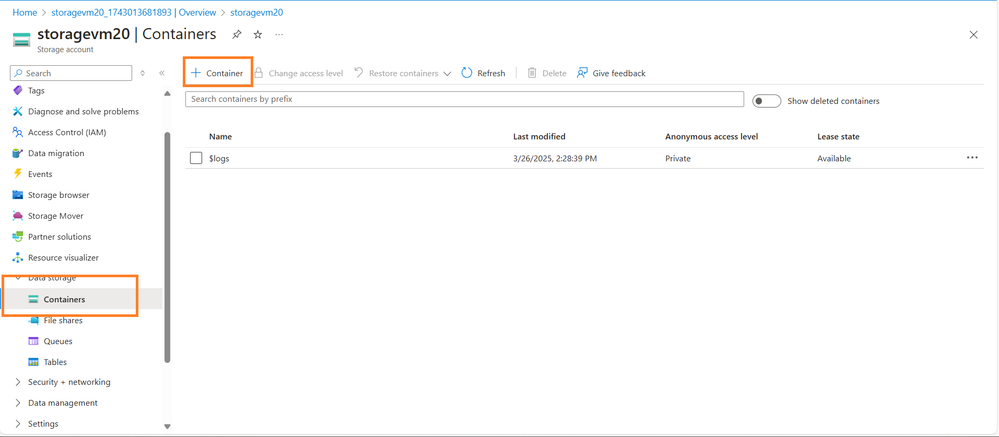This screenshot has width=999, height=437.
Task: Click the Last modified column header
Action: pyautogui.click(x=539, y=136)
